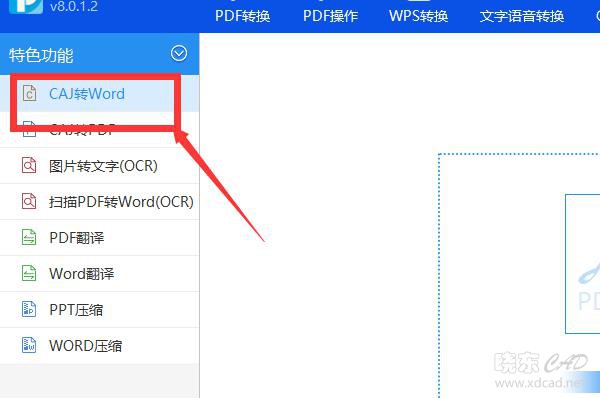Open 图片转文字(OCR) function
The width and height of the screenshot is (600, 398).
click(x=103, y=166)
